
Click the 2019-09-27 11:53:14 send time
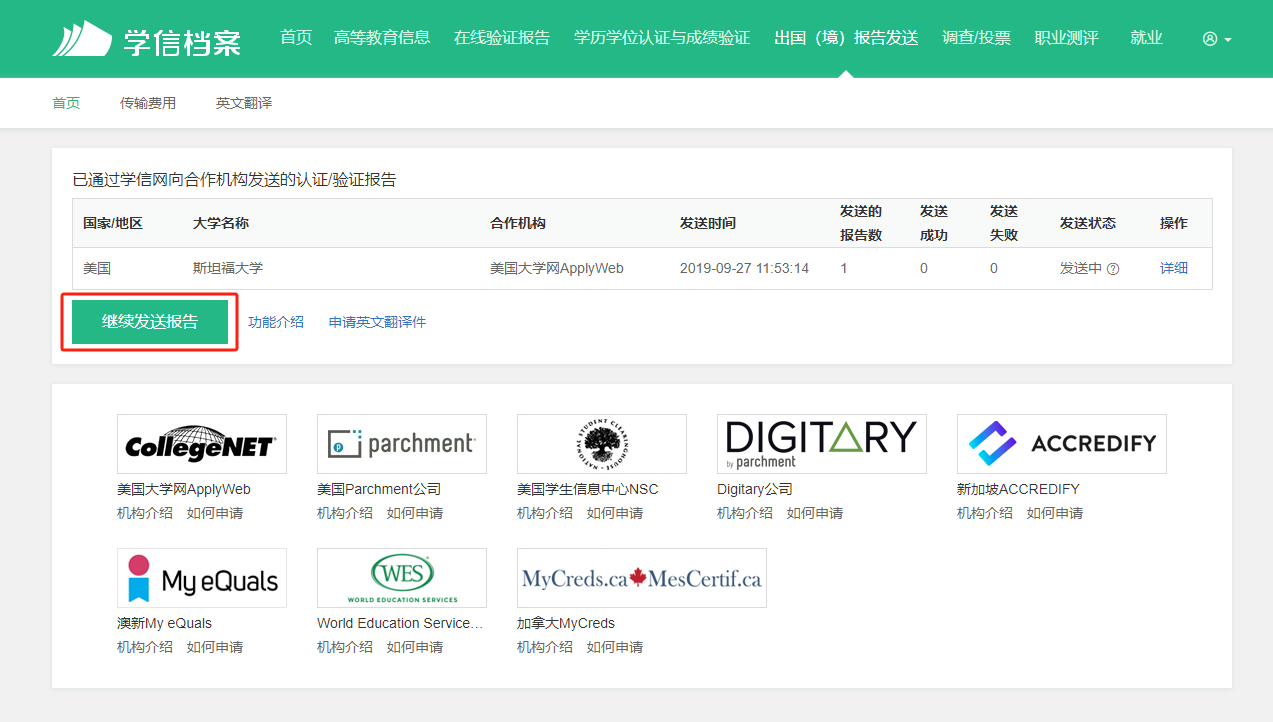(744, 269)
